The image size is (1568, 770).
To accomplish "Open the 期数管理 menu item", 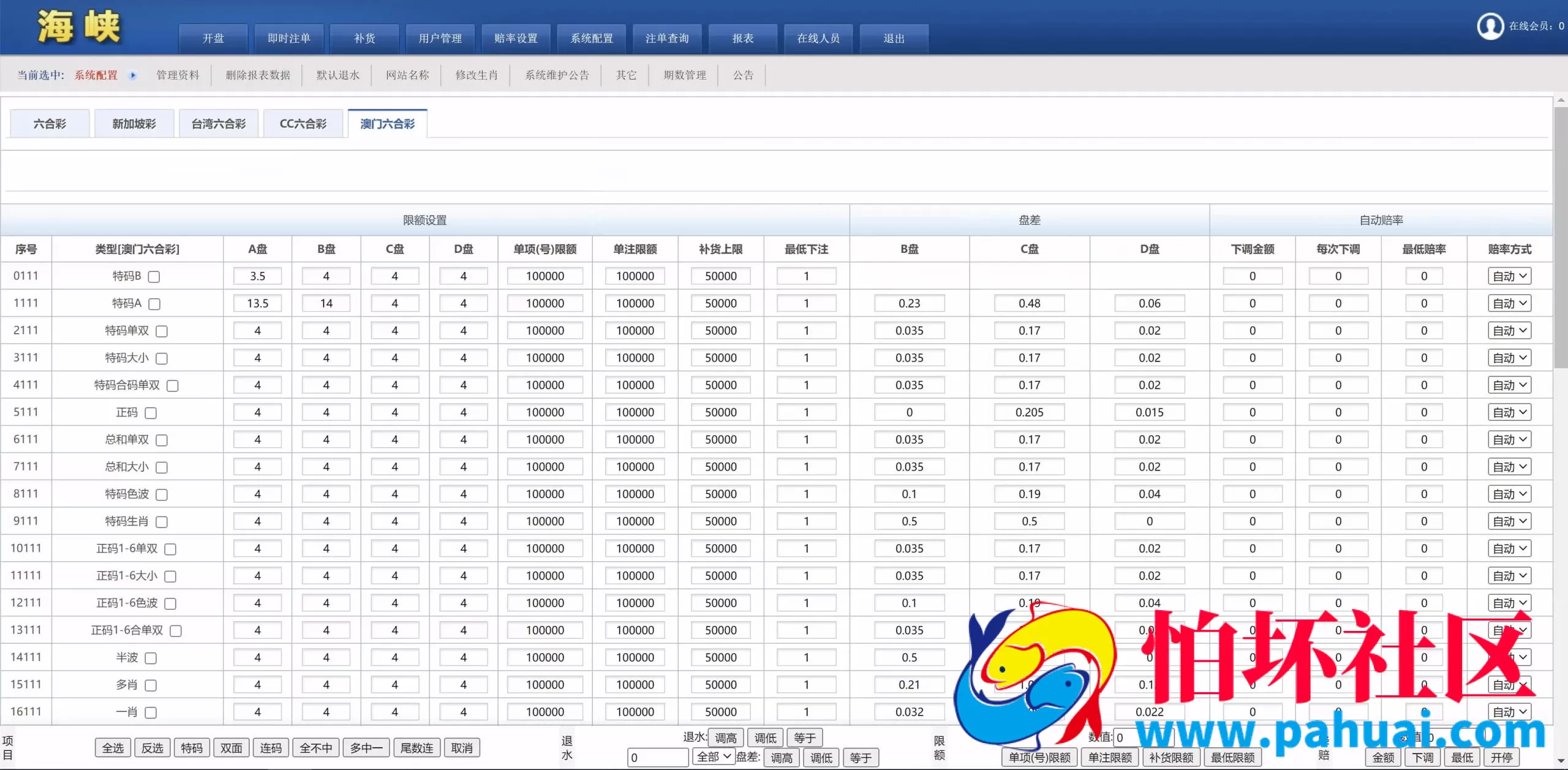I will point(684,75).
